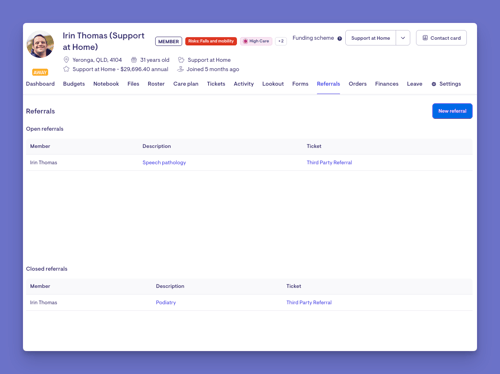This screenshot has width=500, height=374.
Task: Open the funding scheme dropdown chevron
Action: click(403, 38)
